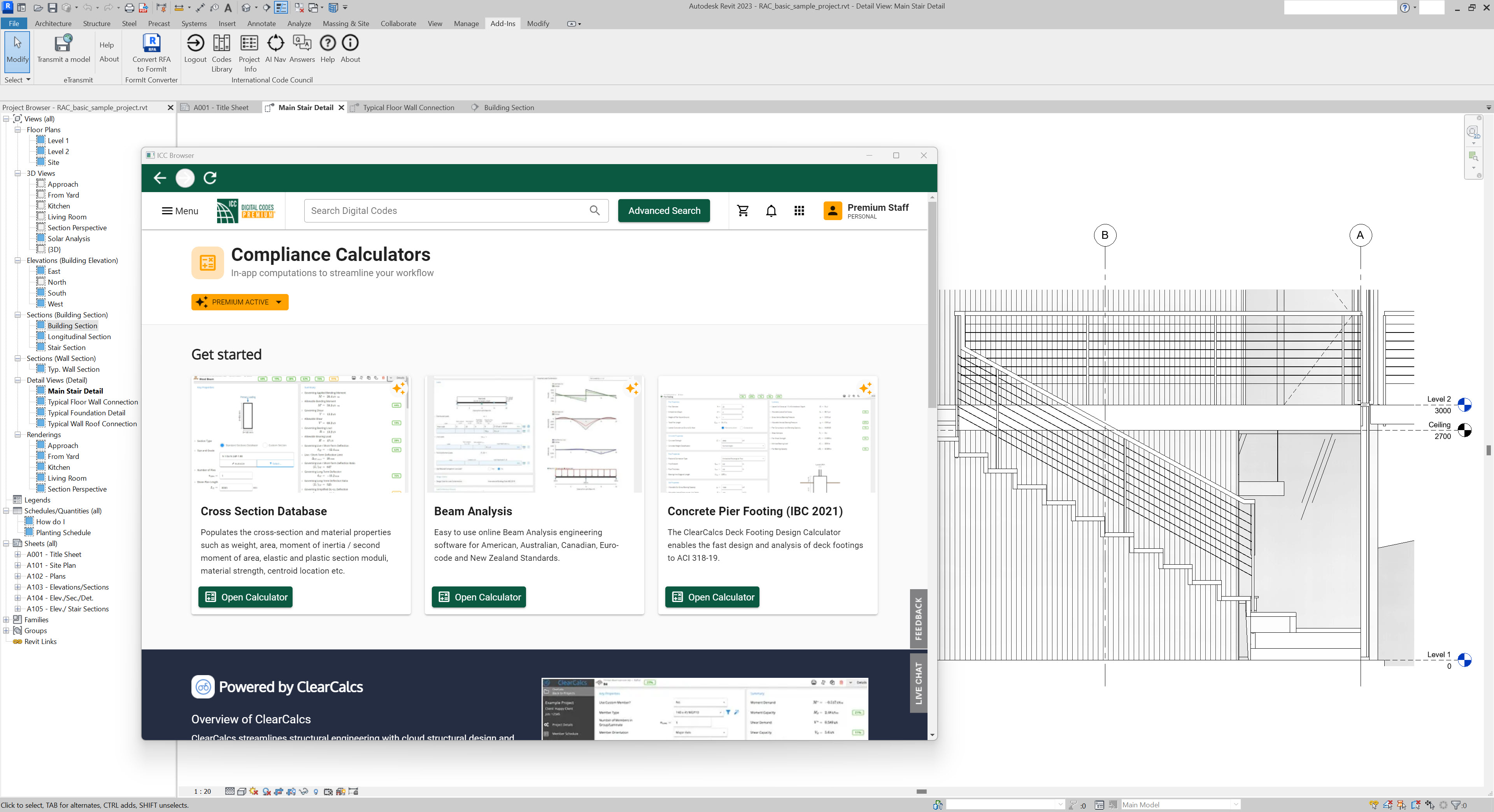Open the apps grid icon
Image resolution: width=1494 pixels, height=812 pixels.
tap(799, 211)
